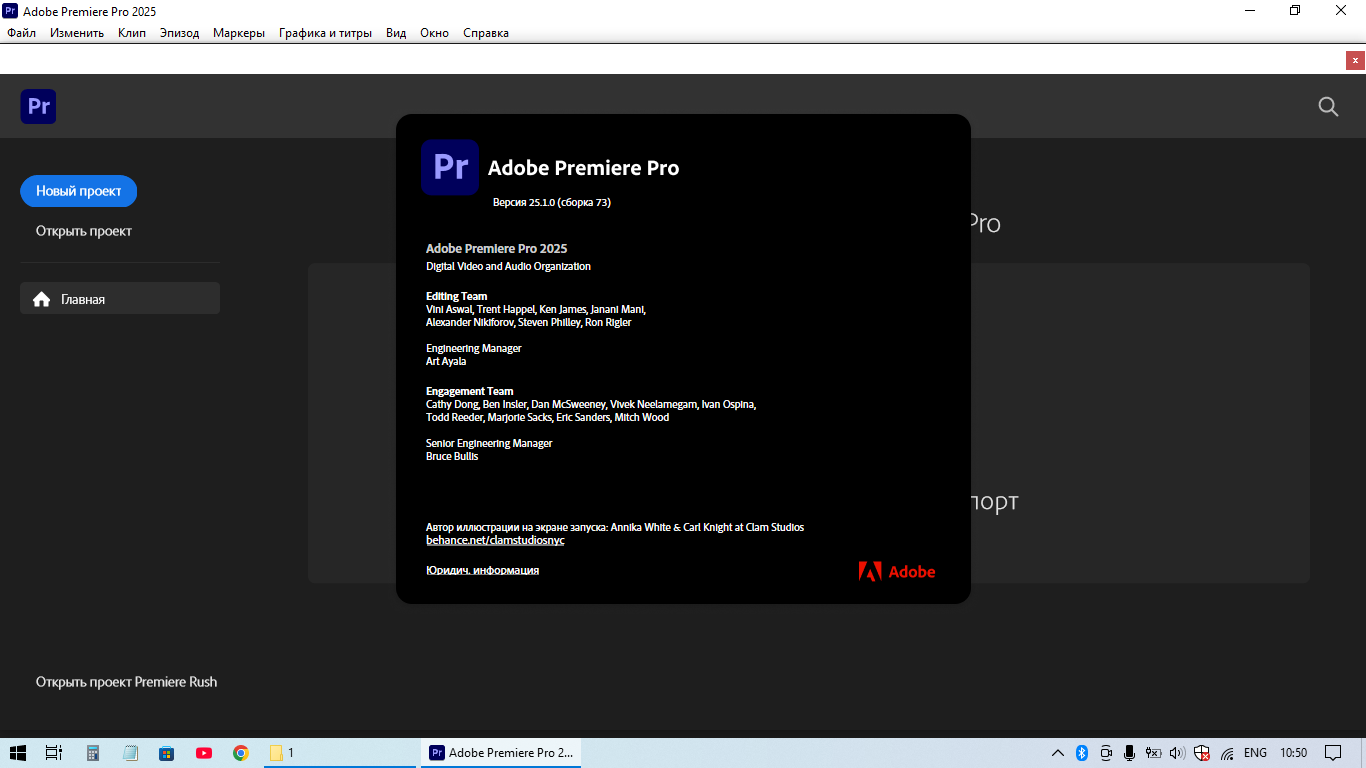Open the Файл menu
1366x768 pixels.
point(21,33)
